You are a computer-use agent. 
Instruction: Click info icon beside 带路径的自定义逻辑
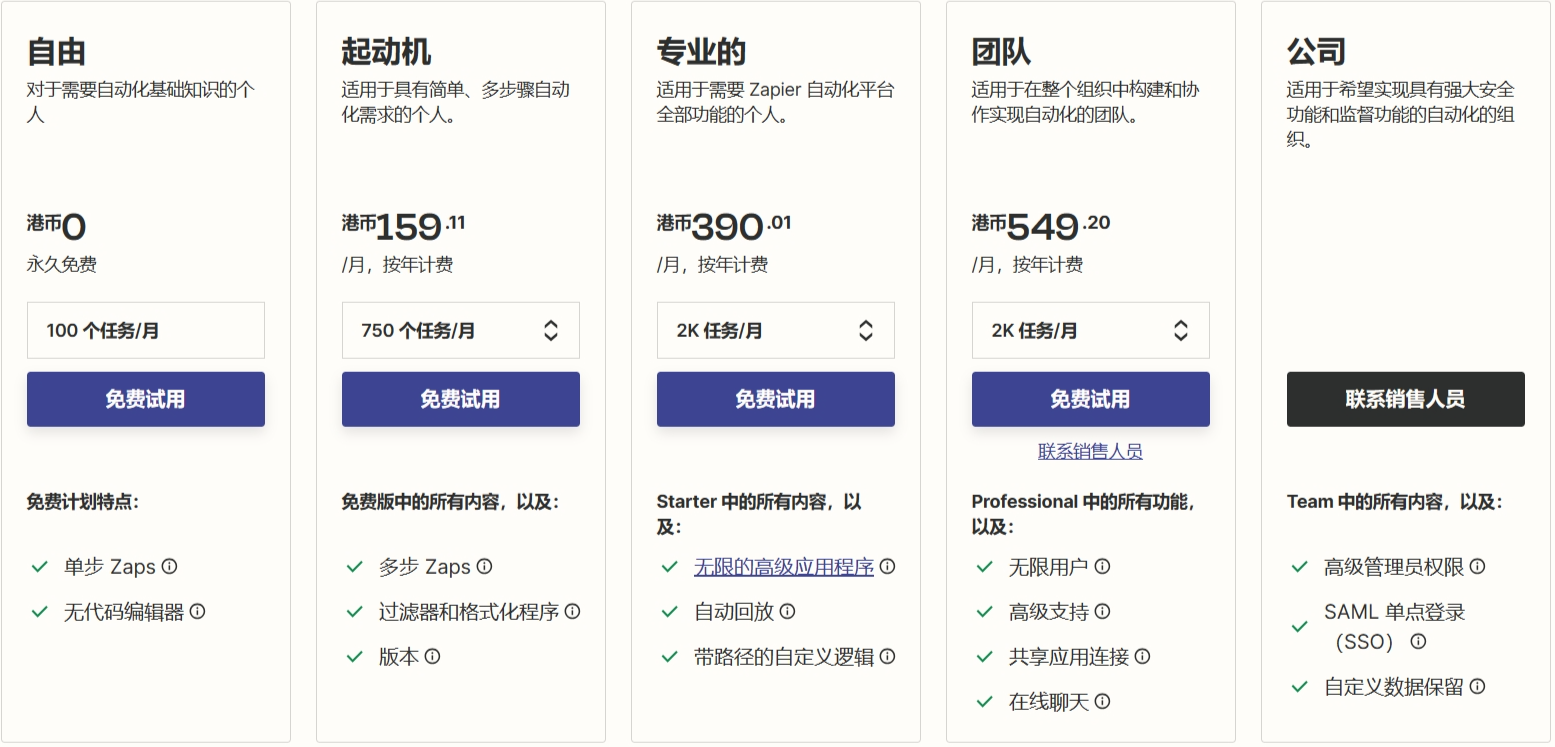[x=888, y=656]
